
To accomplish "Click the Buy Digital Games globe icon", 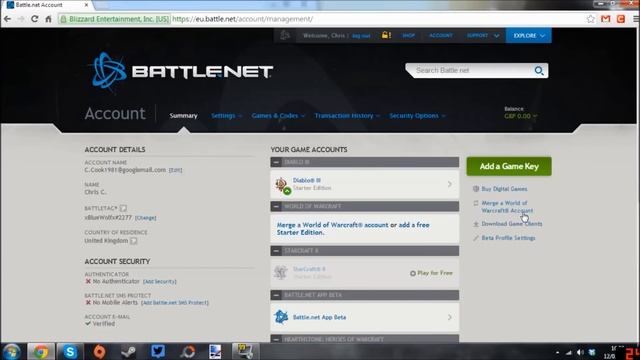I will pyautogui.click(x=476, y=189).
